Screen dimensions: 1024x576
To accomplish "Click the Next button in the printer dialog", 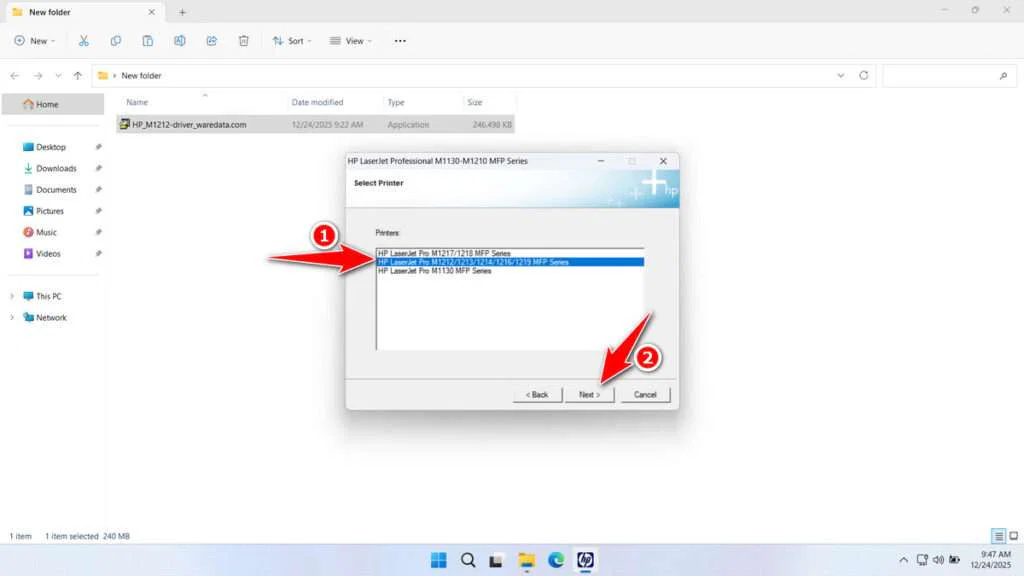I will pyautogui.click(x=590, y=394).
